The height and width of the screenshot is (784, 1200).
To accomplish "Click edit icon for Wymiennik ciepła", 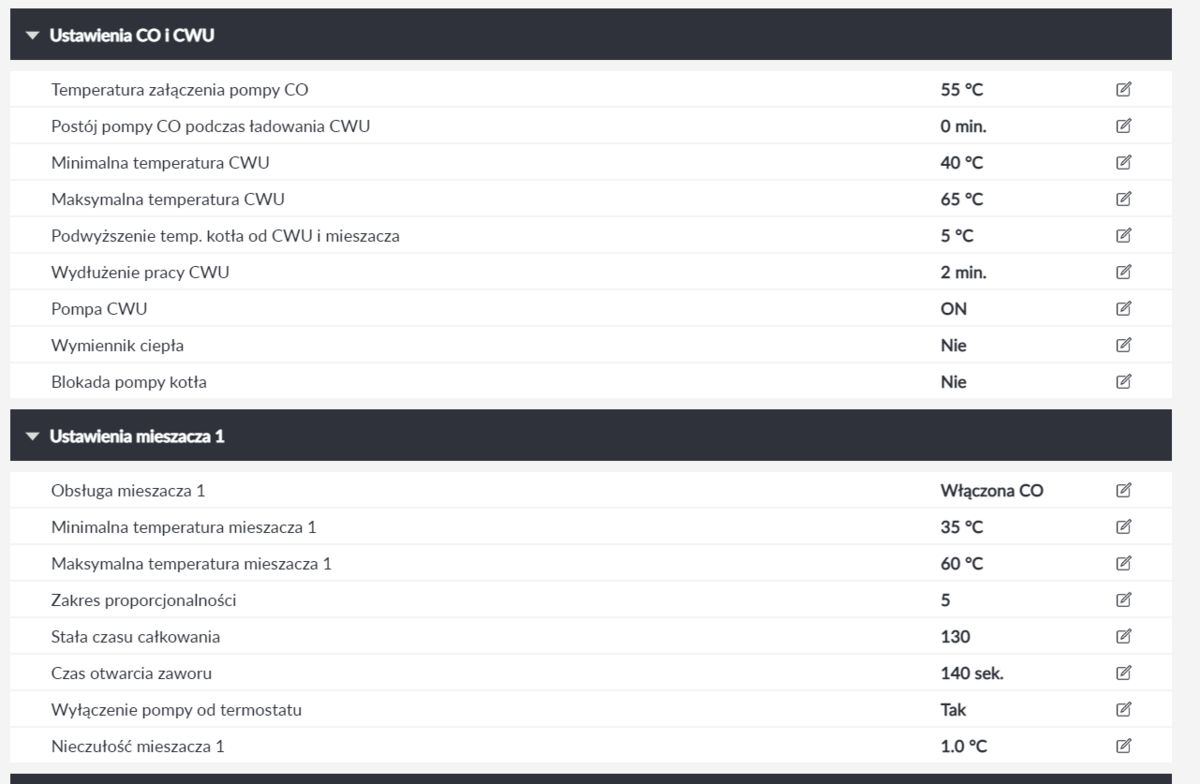I will [1123, 345].
